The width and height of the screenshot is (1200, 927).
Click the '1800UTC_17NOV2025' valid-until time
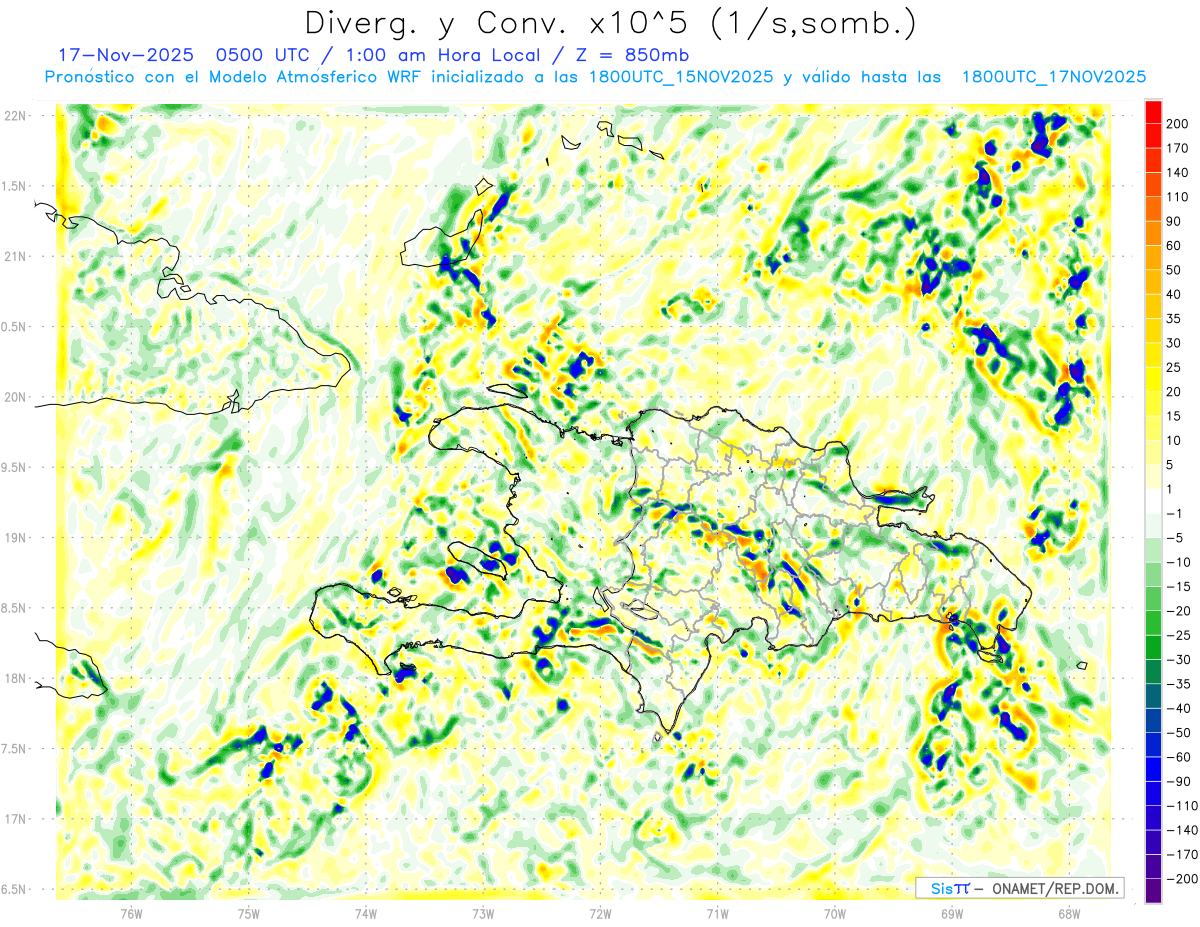coord(1053,77)
